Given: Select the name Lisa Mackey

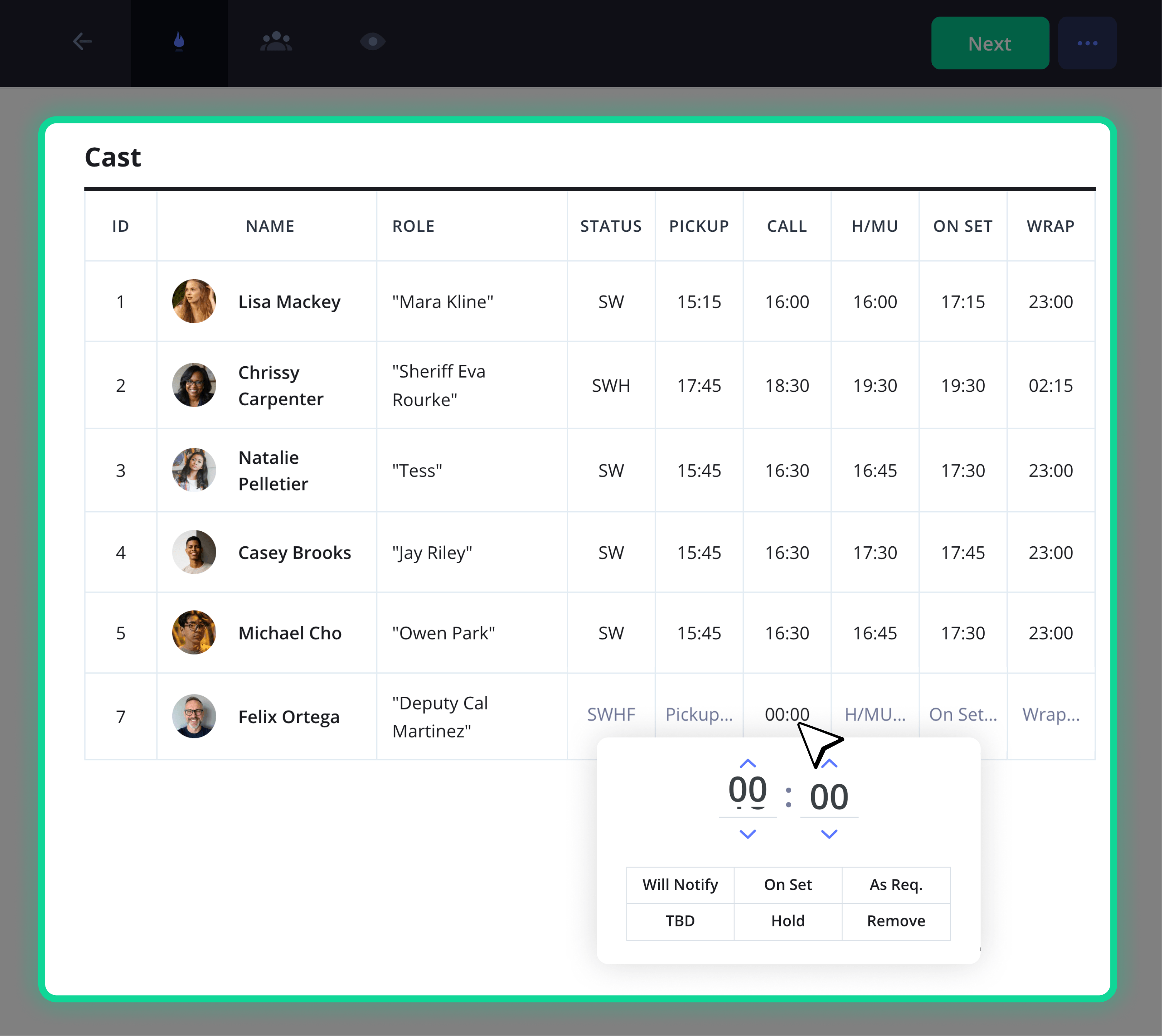Looking at the screenshot, I should [x=289, y=302].
